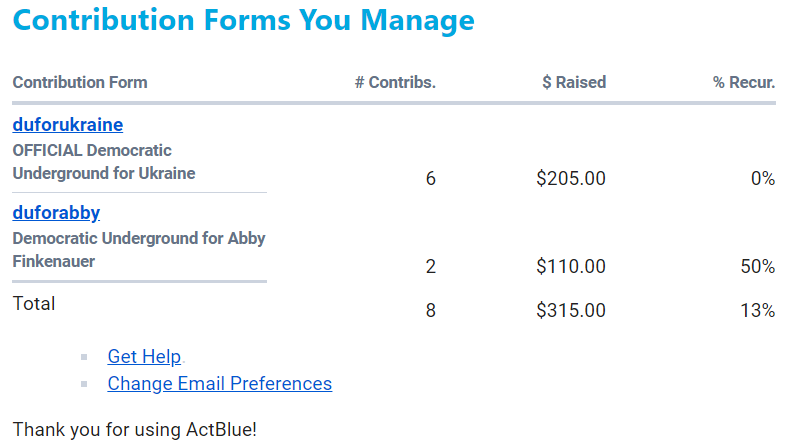The image size is (788, 448).
Task: Click the # Contribs. column header
Action: 395,83
